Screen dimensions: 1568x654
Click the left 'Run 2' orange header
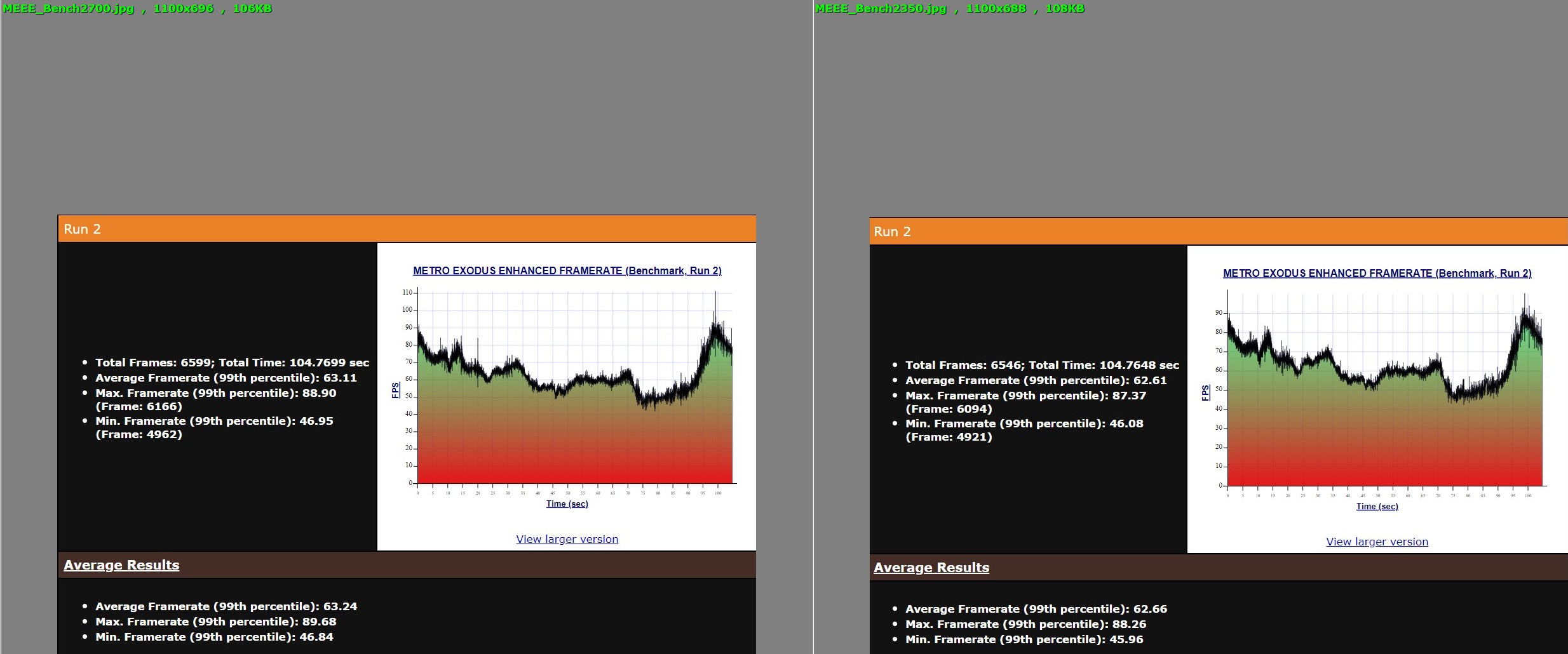407,229
